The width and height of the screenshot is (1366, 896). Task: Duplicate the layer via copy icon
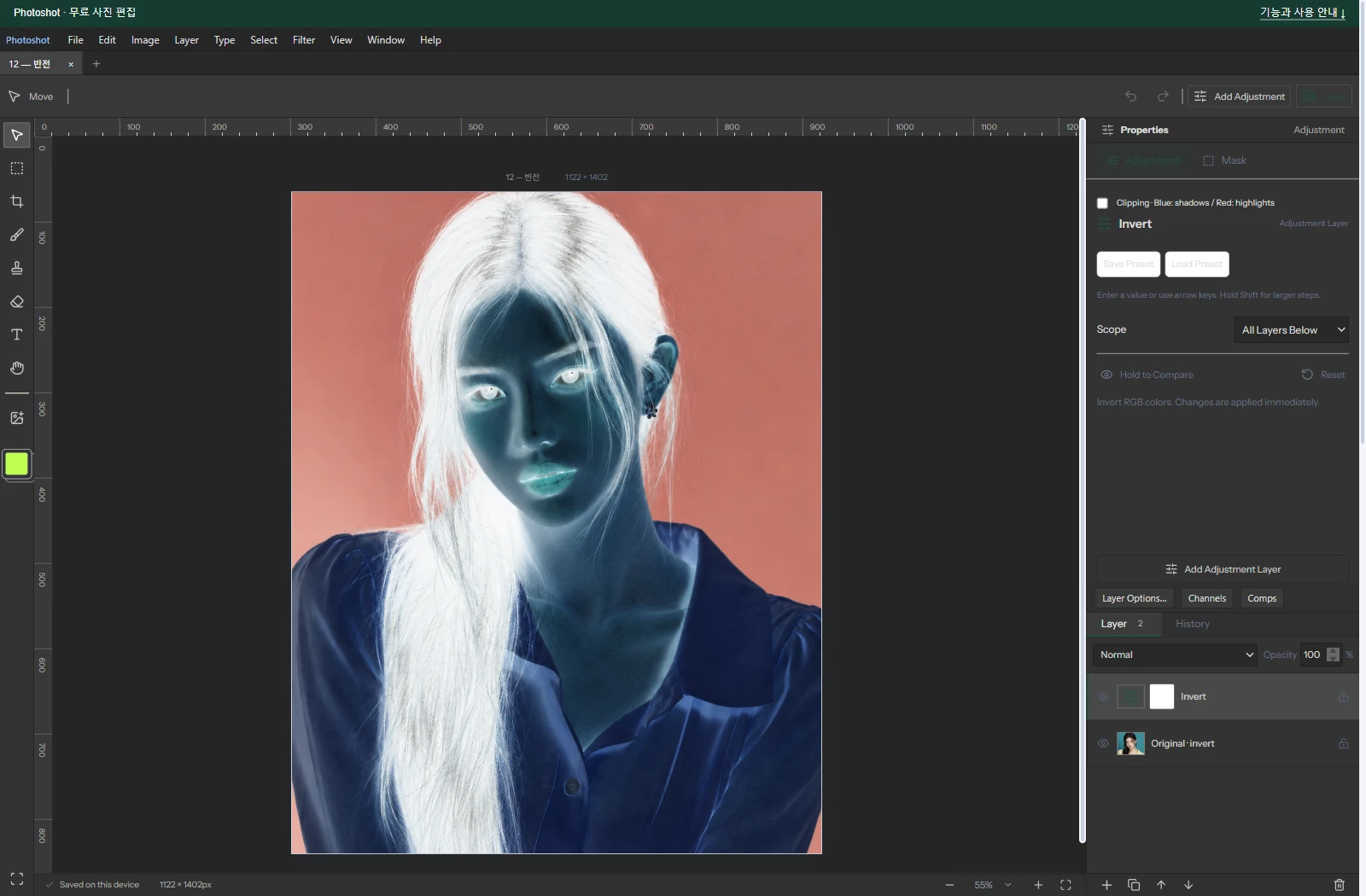pos(1134,885)
